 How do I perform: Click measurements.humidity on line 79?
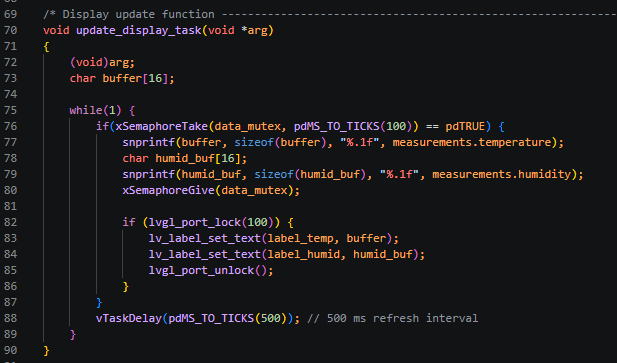502,174
